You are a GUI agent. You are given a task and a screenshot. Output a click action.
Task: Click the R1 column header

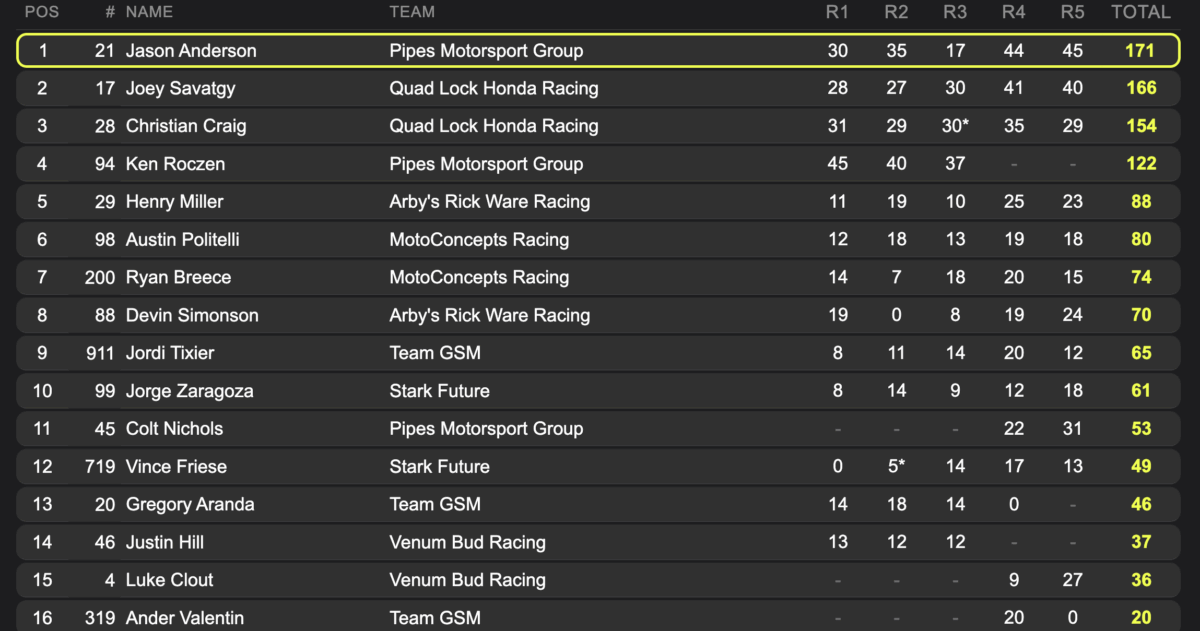click(x=837, y=12)
